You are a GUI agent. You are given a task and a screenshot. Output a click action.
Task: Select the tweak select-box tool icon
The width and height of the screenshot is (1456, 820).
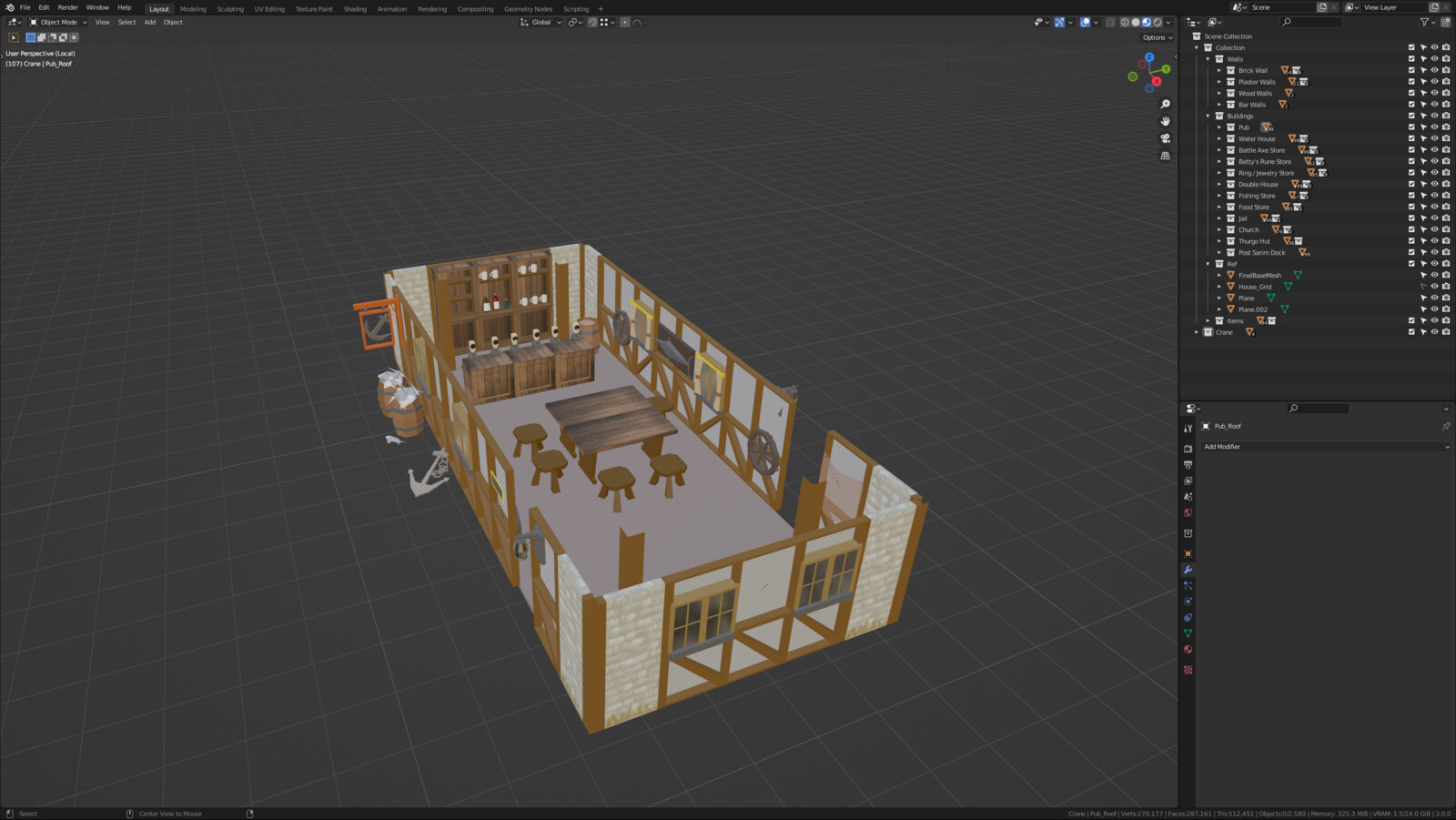pos(14,37)
